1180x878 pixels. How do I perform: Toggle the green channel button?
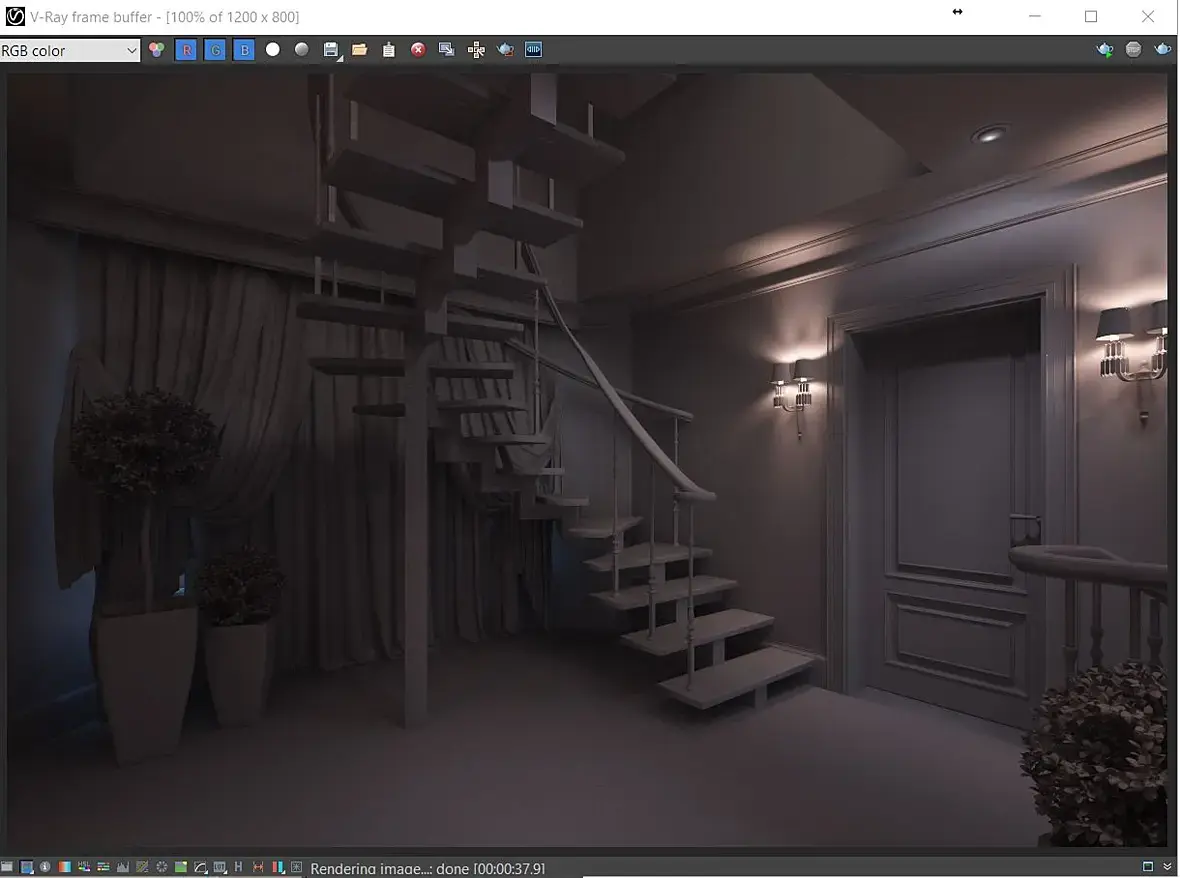(215, 50)
